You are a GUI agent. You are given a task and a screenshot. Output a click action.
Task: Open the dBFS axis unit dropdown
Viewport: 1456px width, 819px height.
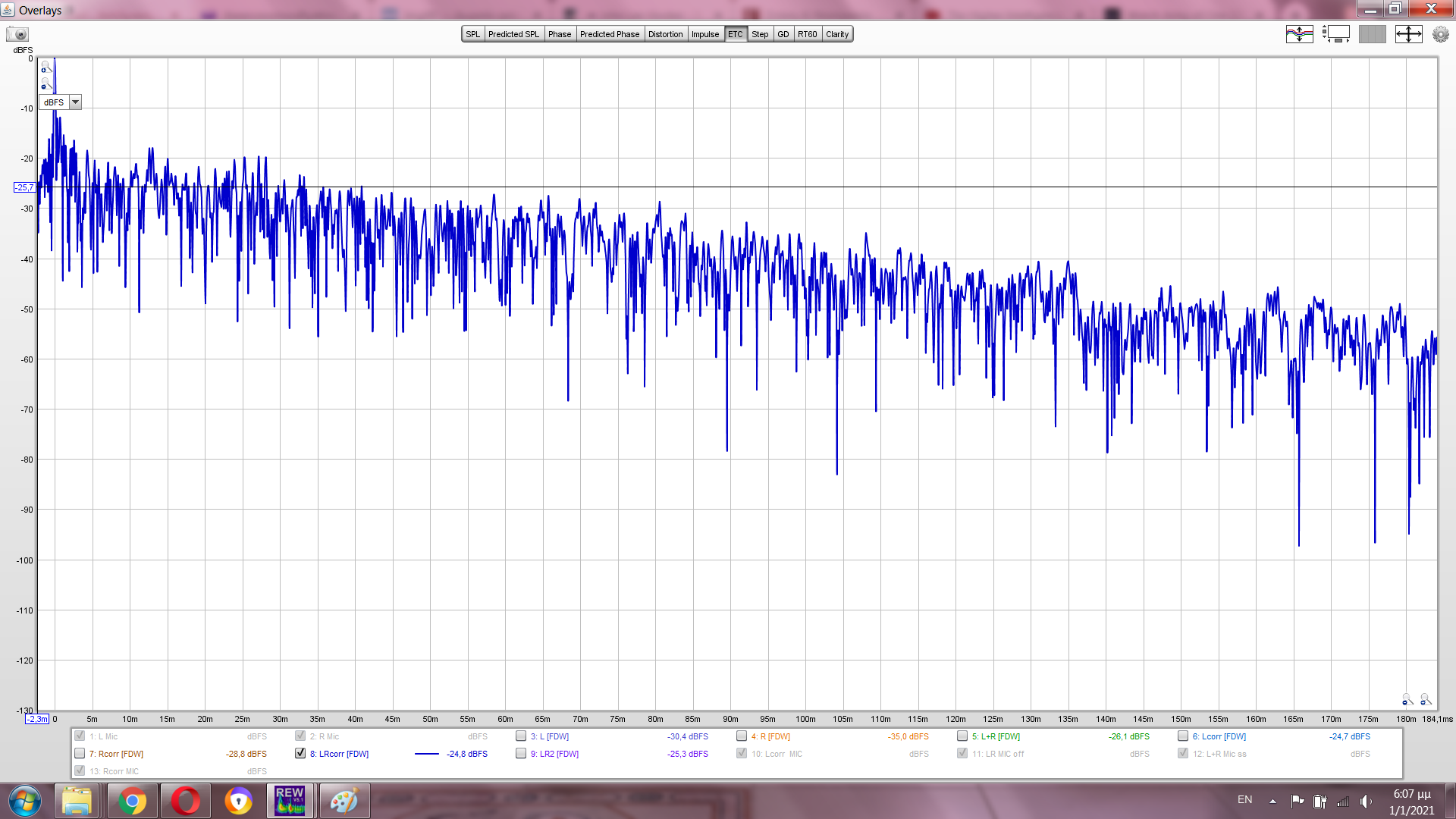point(75,102)
